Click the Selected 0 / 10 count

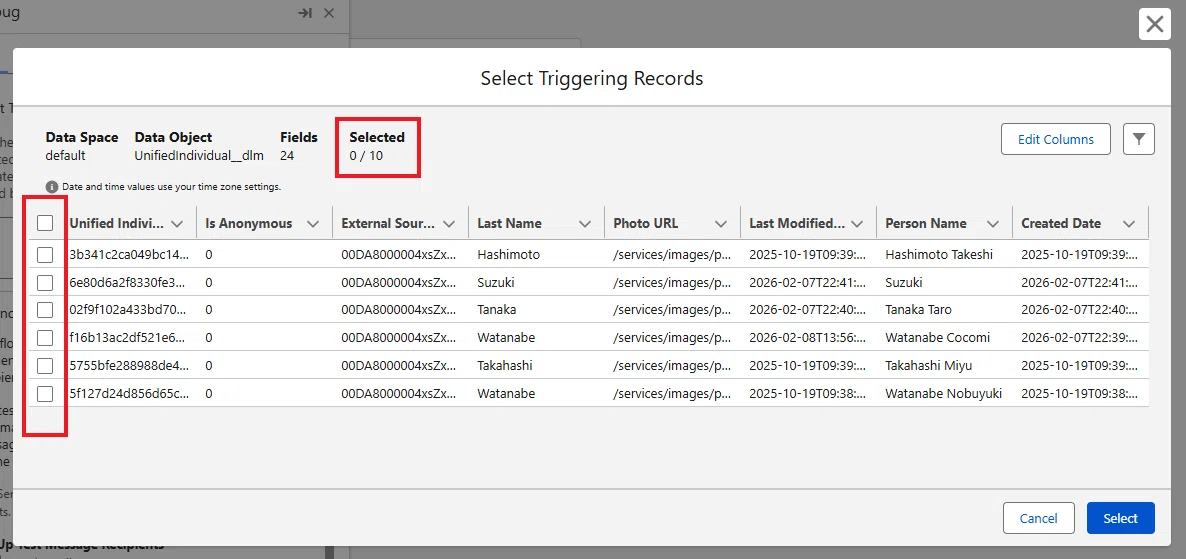pos(366,156)
